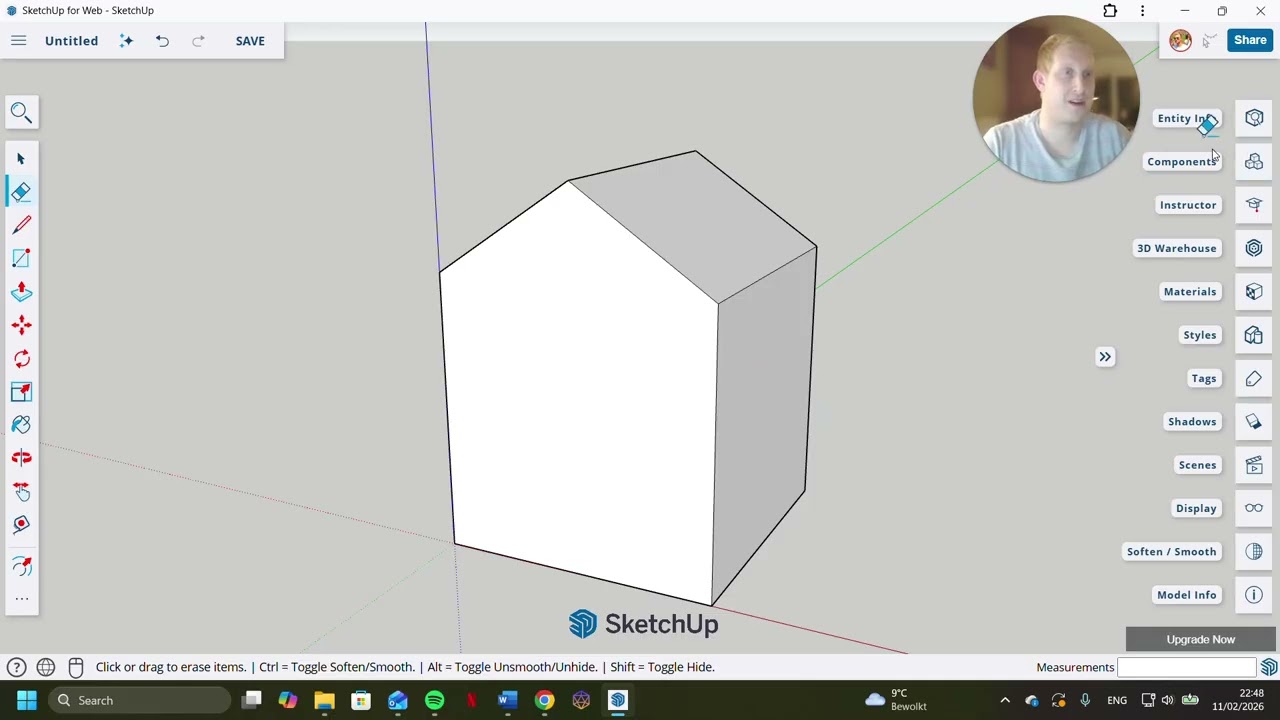Redo the last action
This screenshot has height=720, width=1280.
[198, 41]
